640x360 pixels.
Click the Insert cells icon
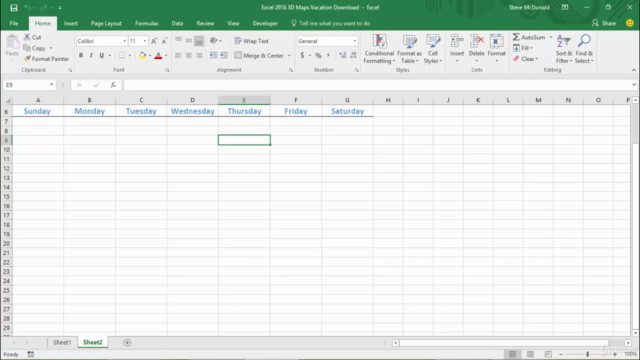457,42
